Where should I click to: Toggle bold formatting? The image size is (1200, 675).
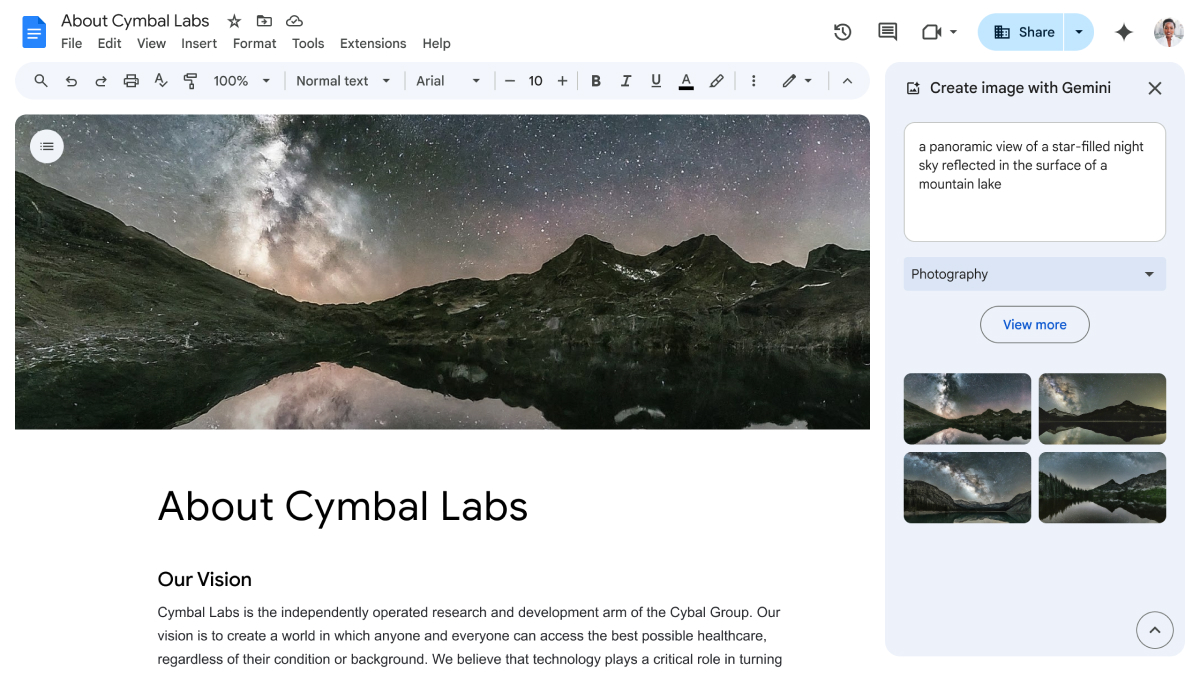tap(596, 80)
